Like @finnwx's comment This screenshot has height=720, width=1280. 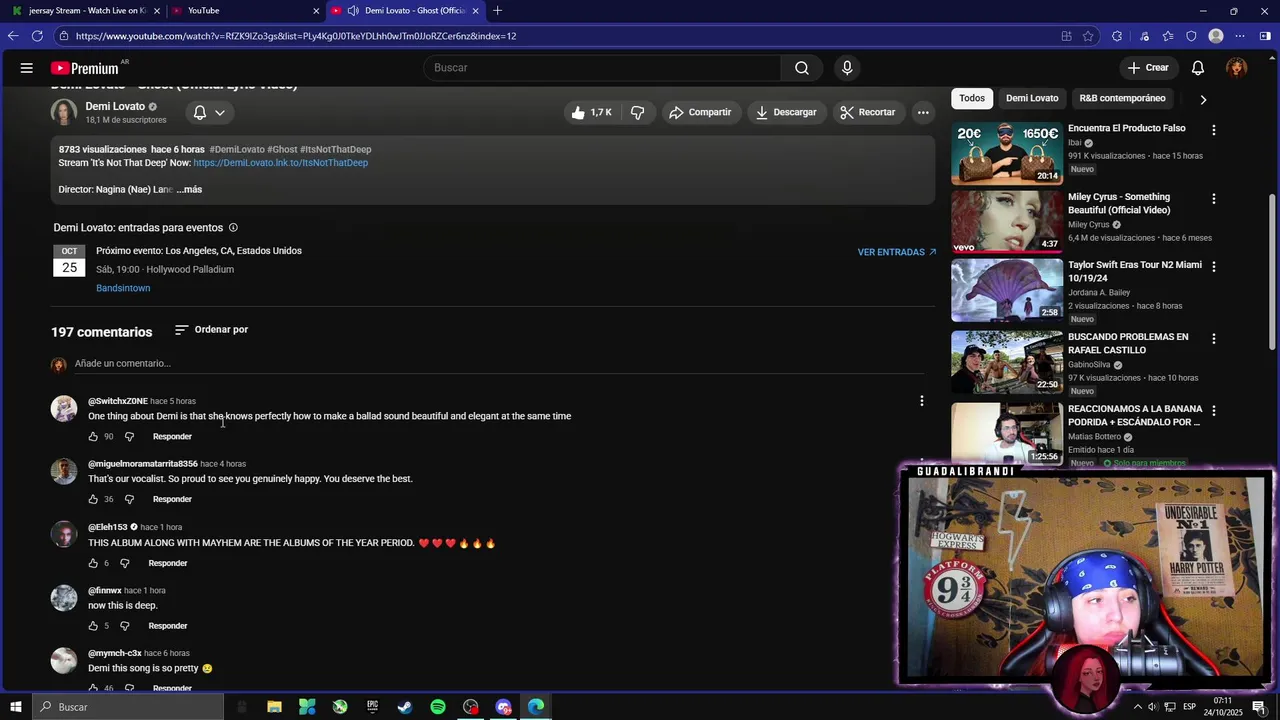point(93,627)
